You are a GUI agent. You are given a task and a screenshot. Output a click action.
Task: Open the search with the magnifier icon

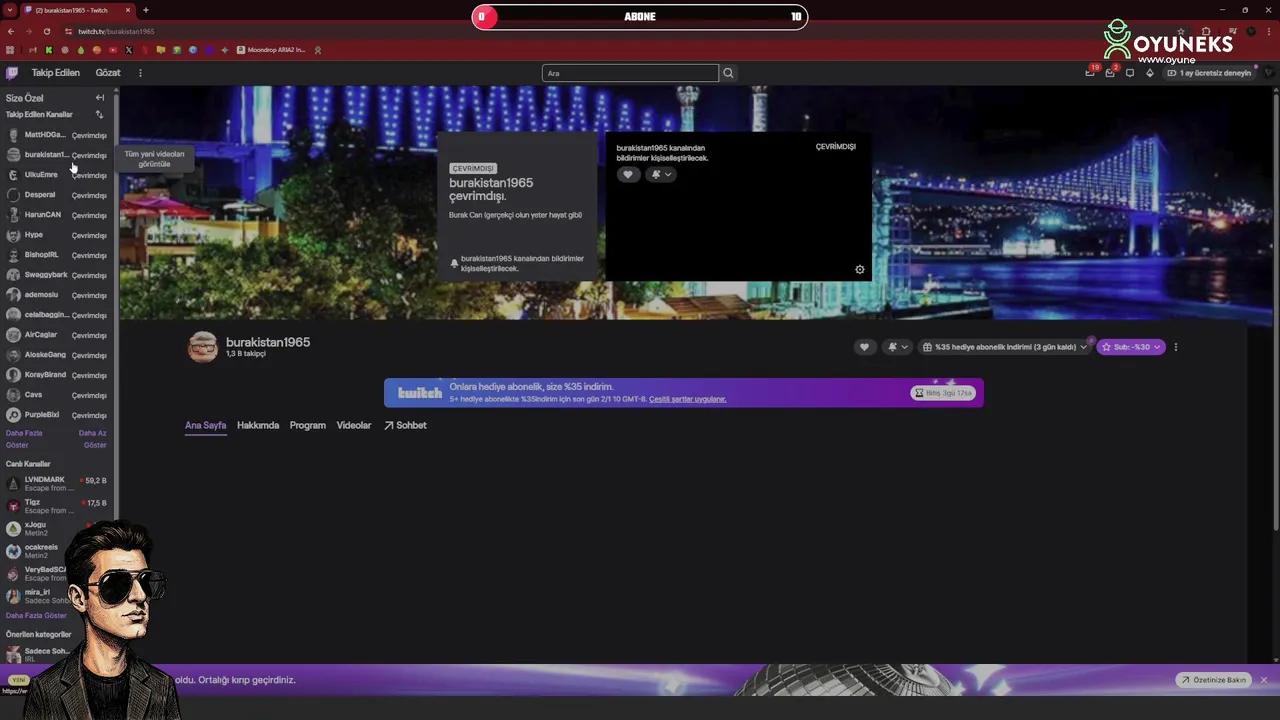728,72
